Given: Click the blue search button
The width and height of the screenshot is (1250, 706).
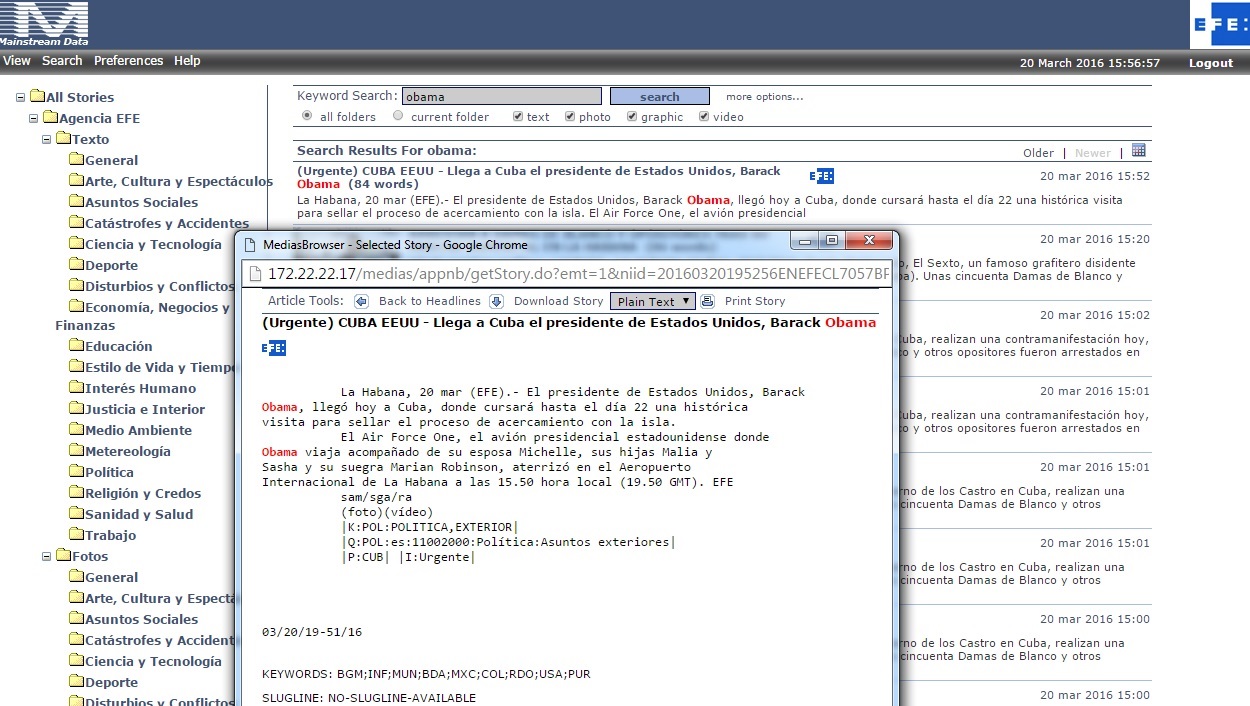Looking at the screenshot, I should pyautogui.click(x=659, y=97).
